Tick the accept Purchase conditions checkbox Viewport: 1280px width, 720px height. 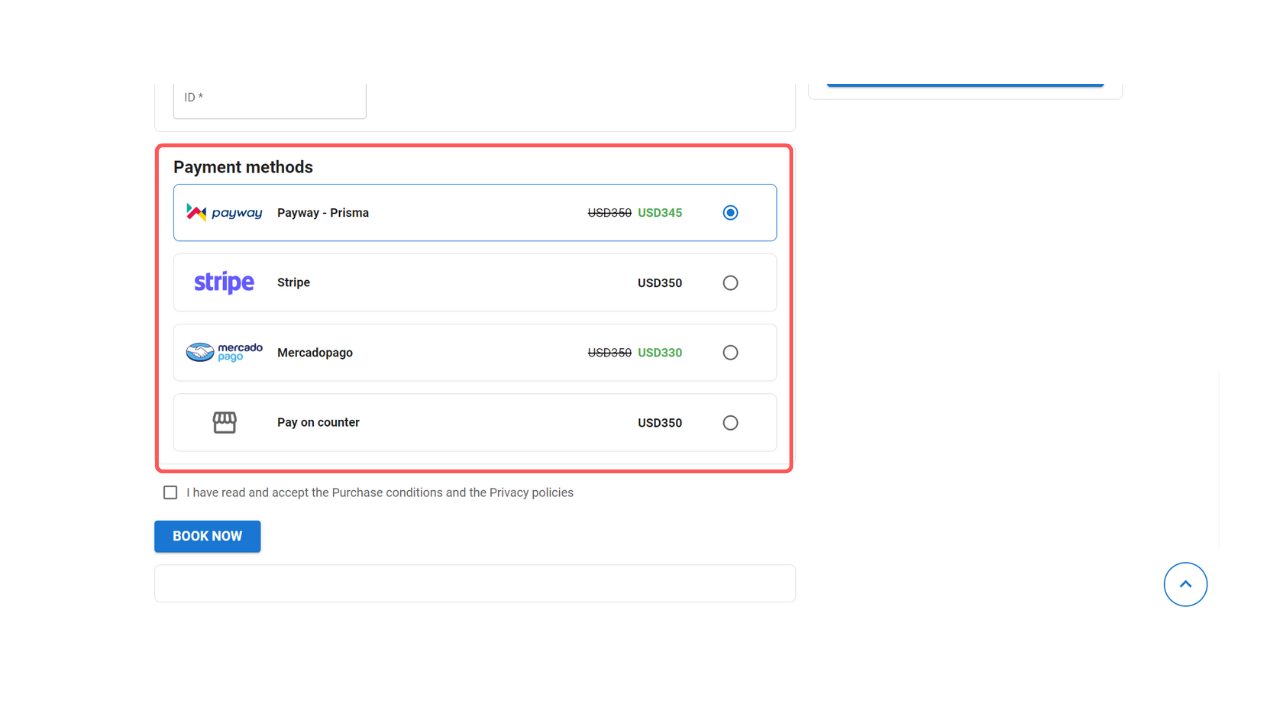pos(170,493)
